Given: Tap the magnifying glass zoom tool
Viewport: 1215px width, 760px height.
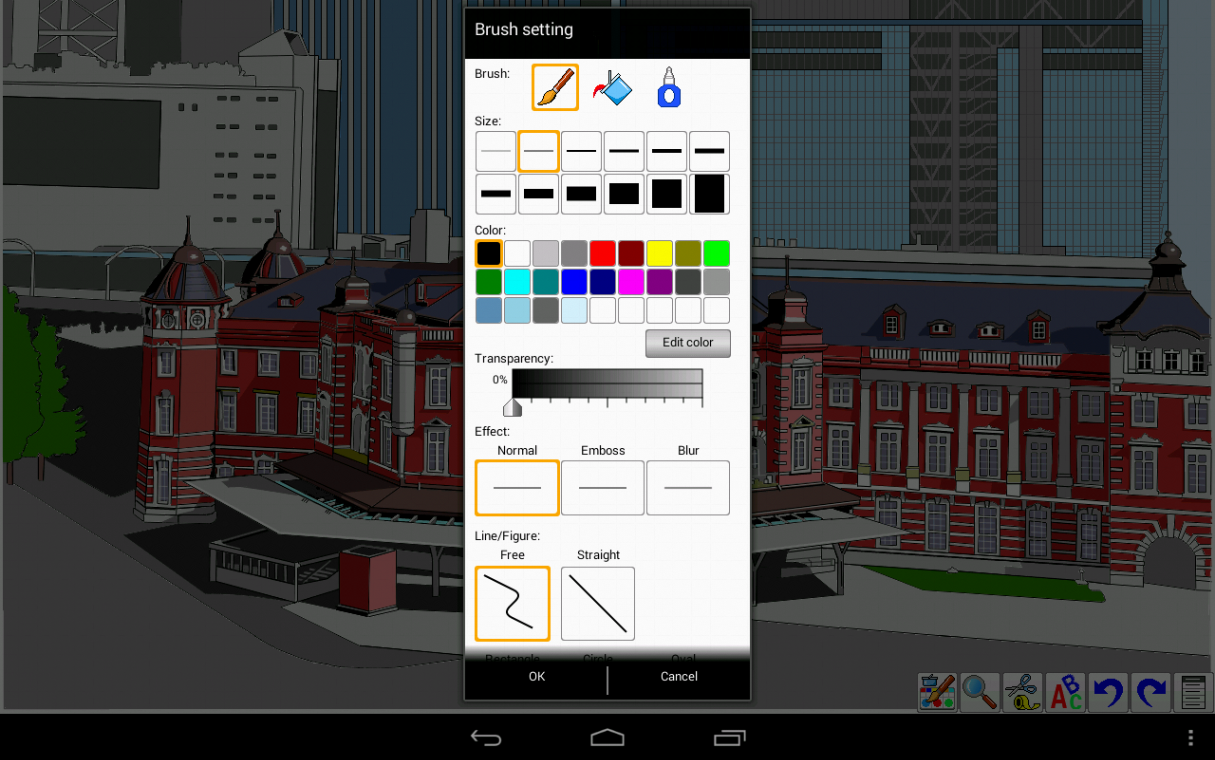Looking at the screenshot, I should pyautogui.click(x=980, y=692).
